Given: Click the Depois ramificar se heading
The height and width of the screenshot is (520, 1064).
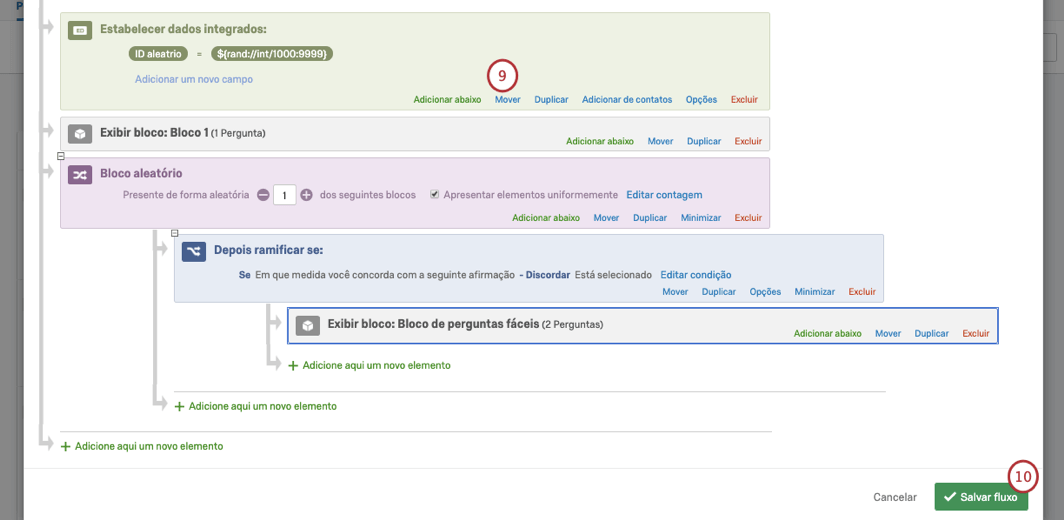Looking at the screenshot, I should 269,250.
